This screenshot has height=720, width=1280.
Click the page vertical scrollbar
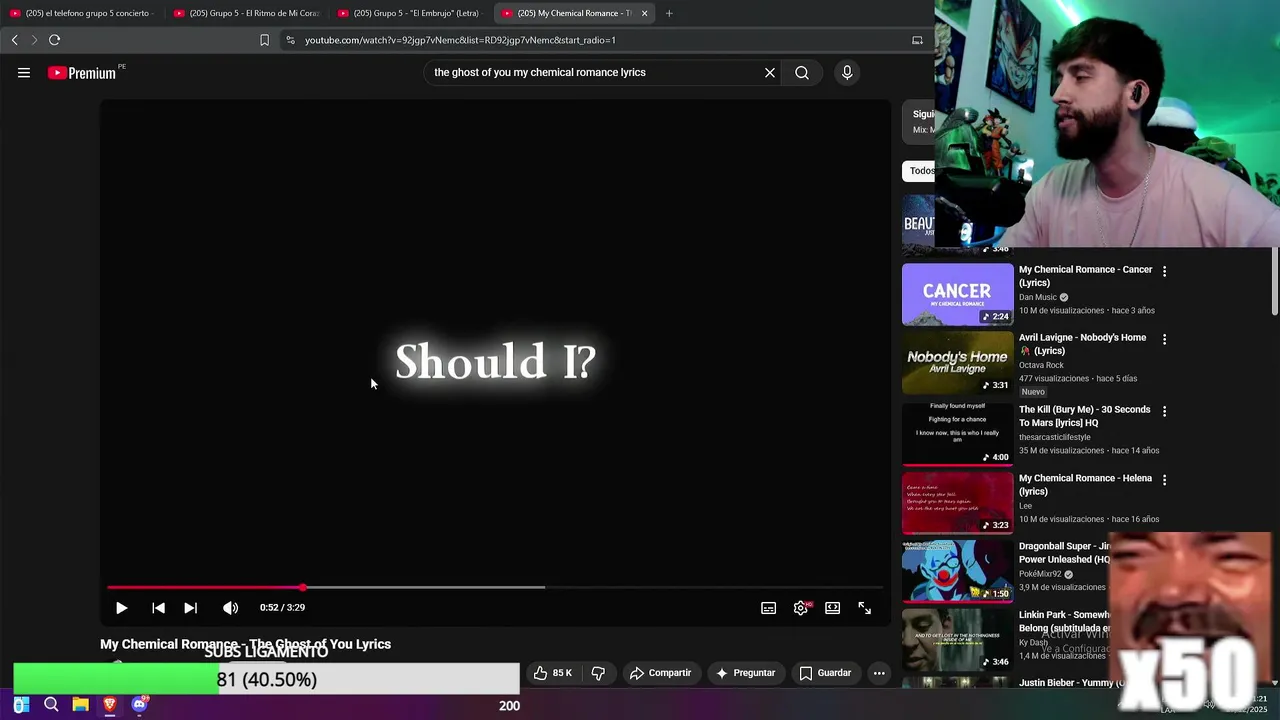1275,282
